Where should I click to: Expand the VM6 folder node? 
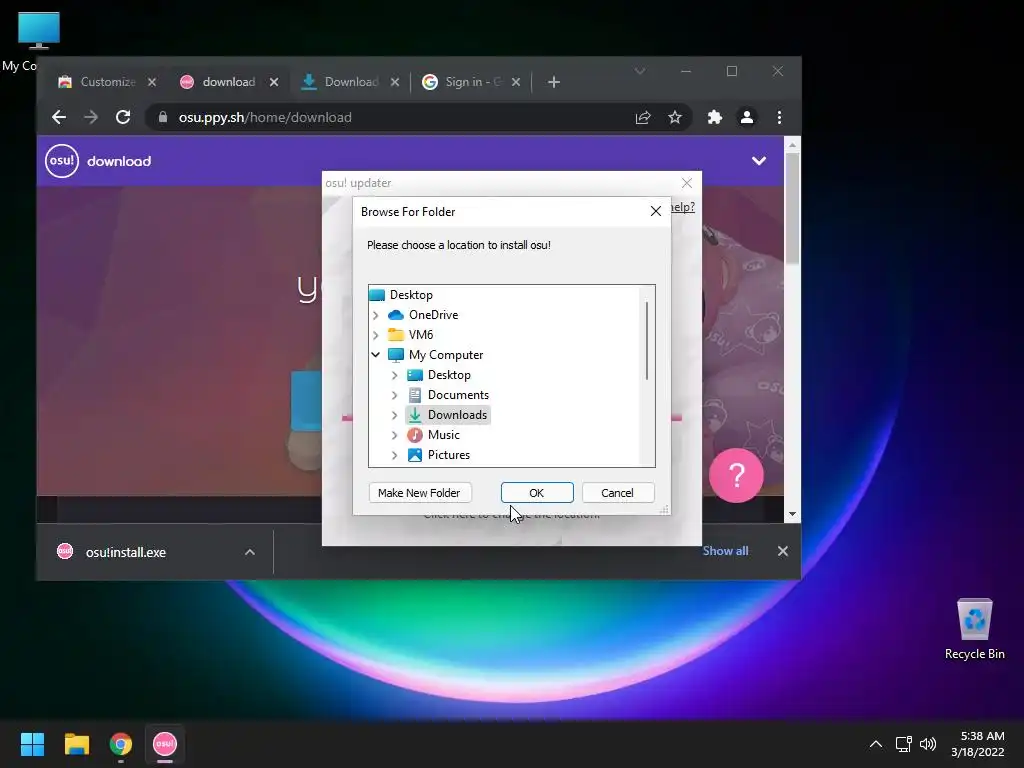(376, 335)
